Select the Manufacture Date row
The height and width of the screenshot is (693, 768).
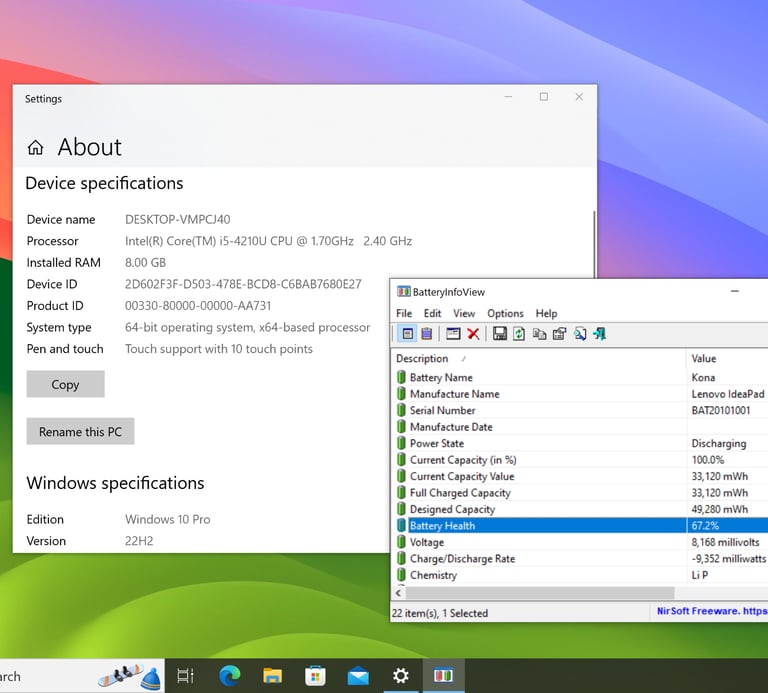(579, 427)
